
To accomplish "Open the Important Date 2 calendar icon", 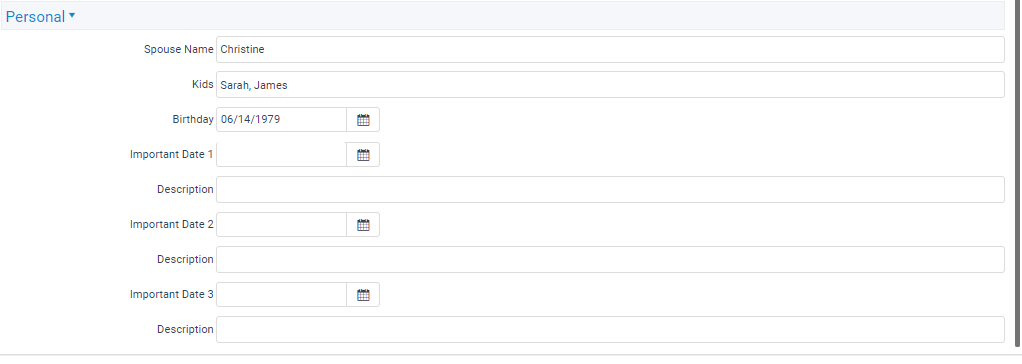I will click(363, 224).
